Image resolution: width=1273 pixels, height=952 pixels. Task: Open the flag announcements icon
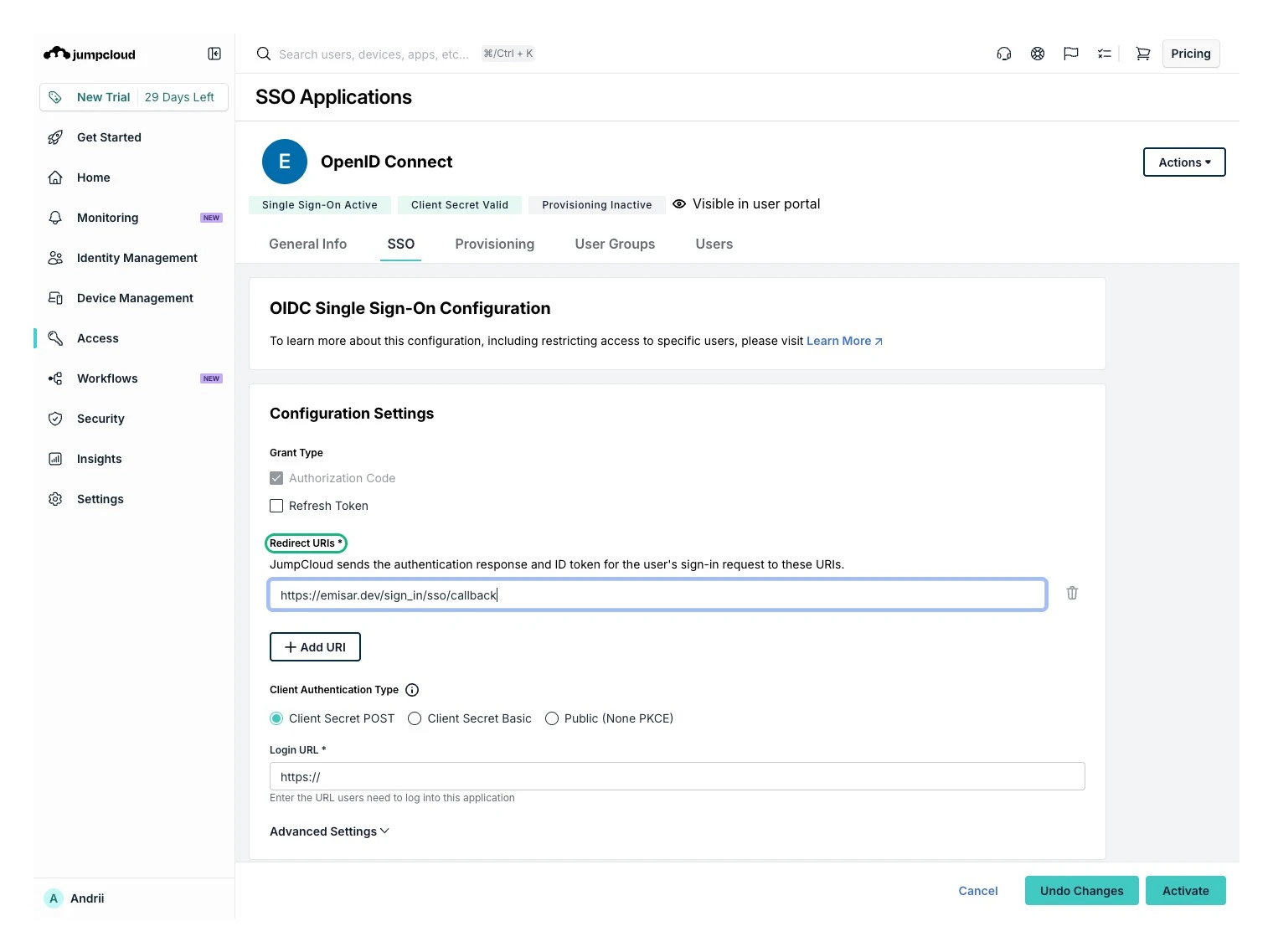click(x=1071, y=54)
